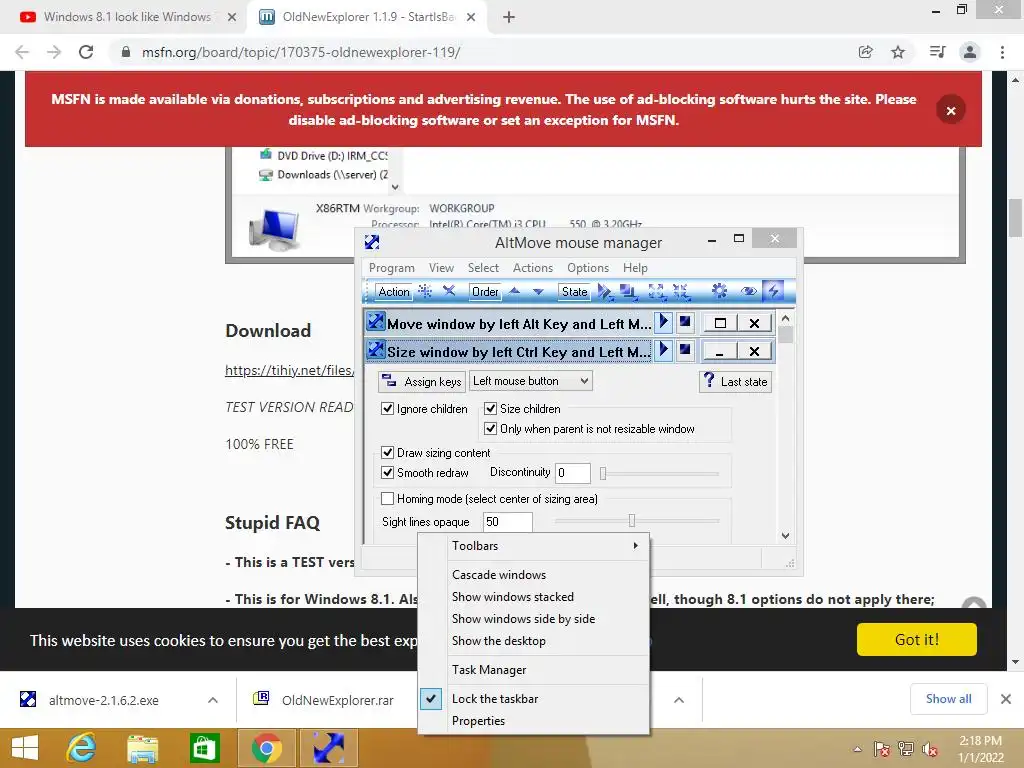1024x768 pixels.
Task: Click the delete action X icon beside Action
Action: point(449,291)
